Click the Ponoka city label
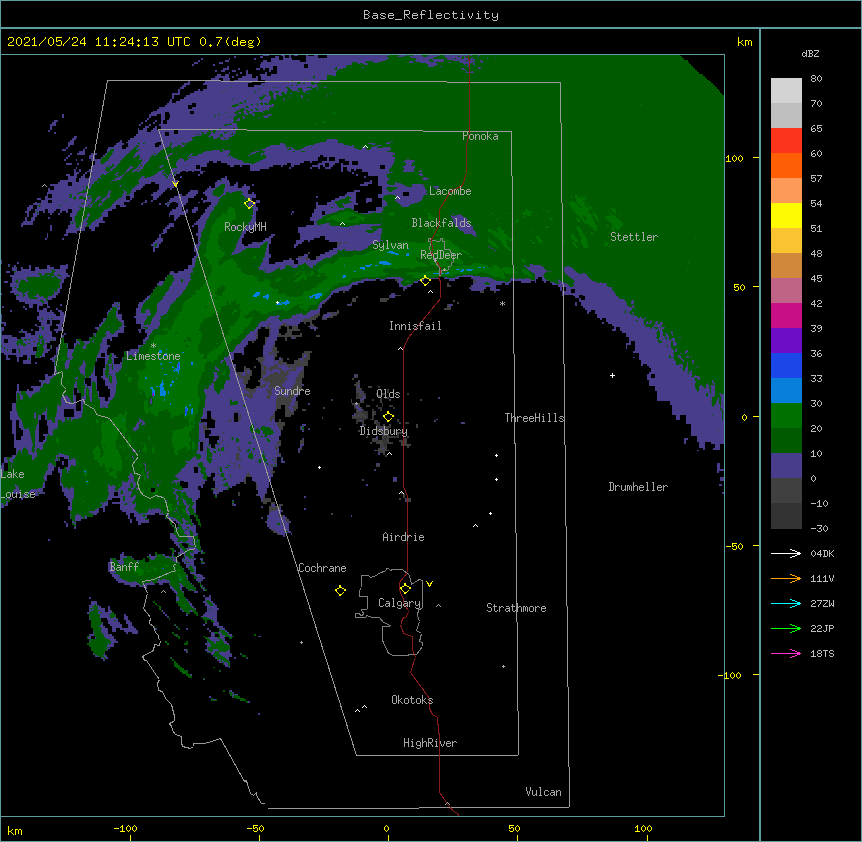 [x=480, y=136]
